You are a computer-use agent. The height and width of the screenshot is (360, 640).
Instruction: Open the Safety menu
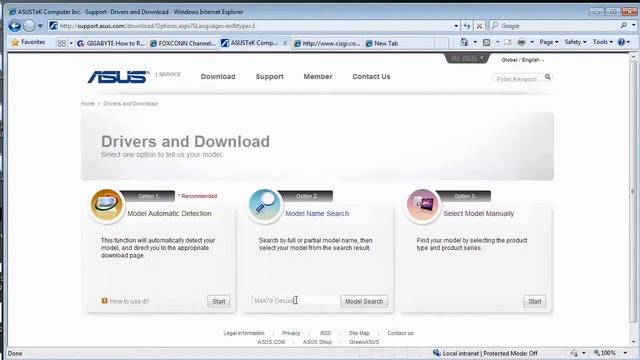tap(575, 42)
